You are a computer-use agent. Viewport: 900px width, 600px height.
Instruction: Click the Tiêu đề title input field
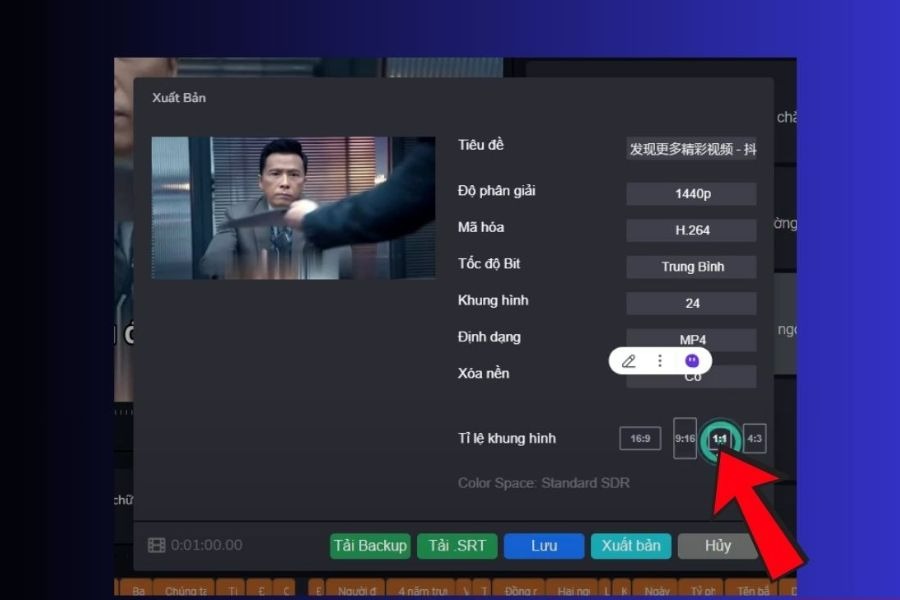[x=691, y=149]
